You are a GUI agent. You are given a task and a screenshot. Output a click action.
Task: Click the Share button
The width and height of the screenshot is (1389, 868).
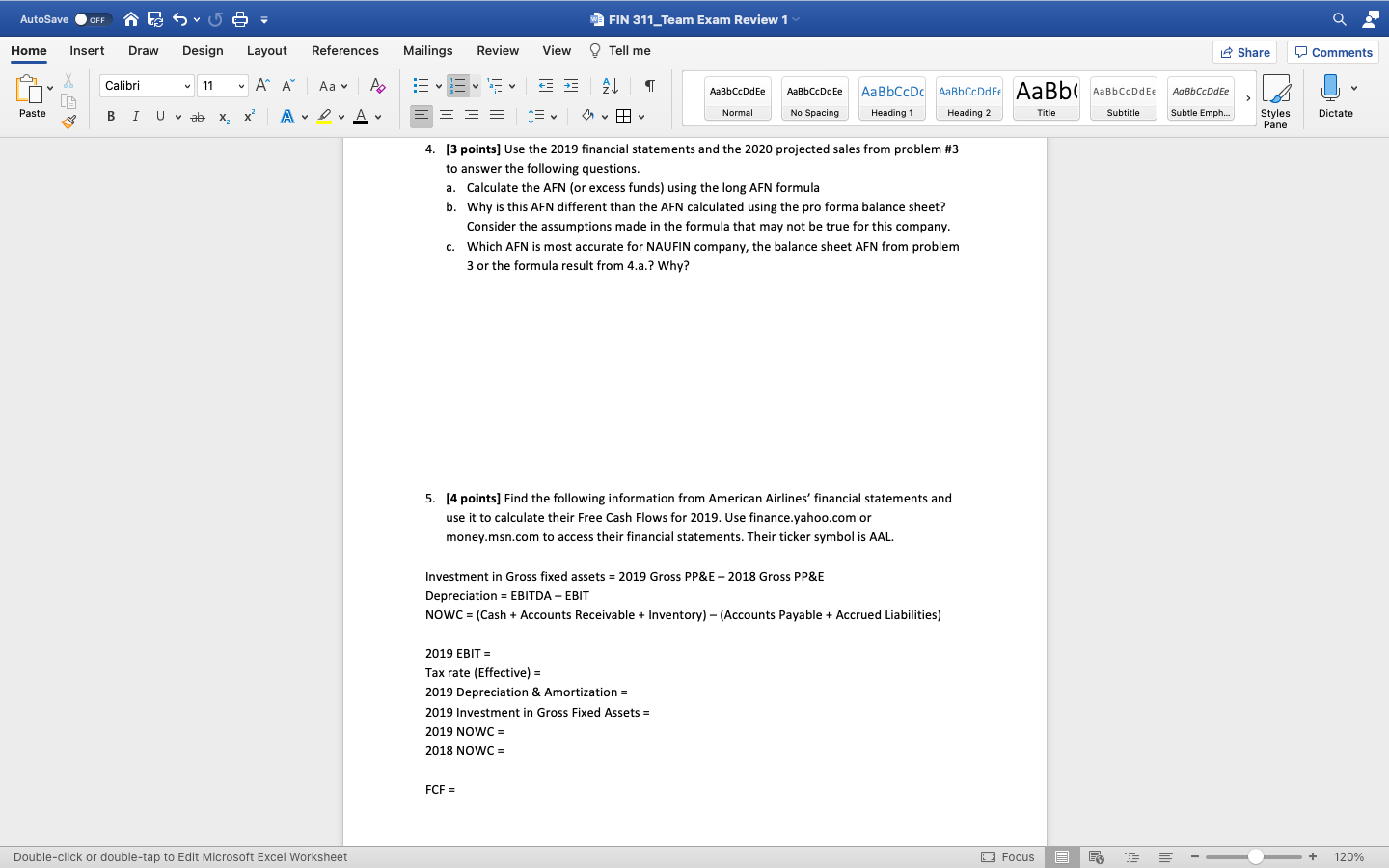(x=1244, y=52)
